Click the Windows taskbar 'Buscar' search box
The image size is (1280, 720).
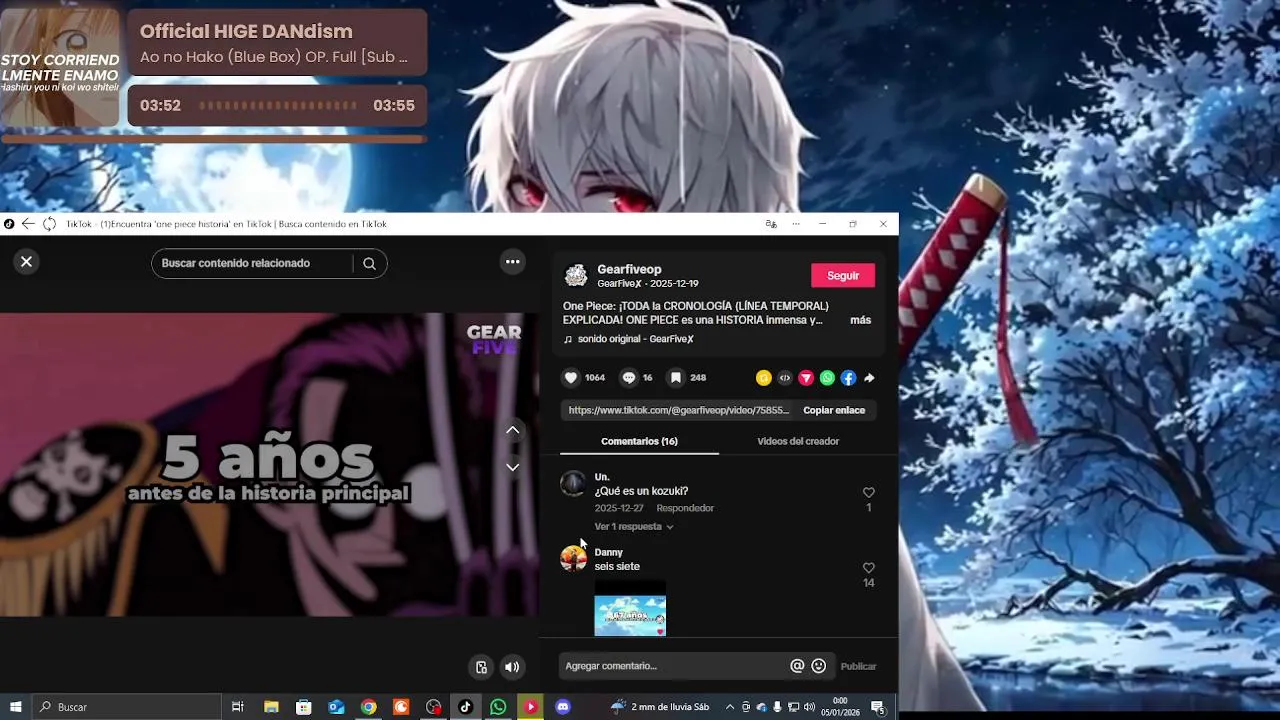[x=126, y=707]
